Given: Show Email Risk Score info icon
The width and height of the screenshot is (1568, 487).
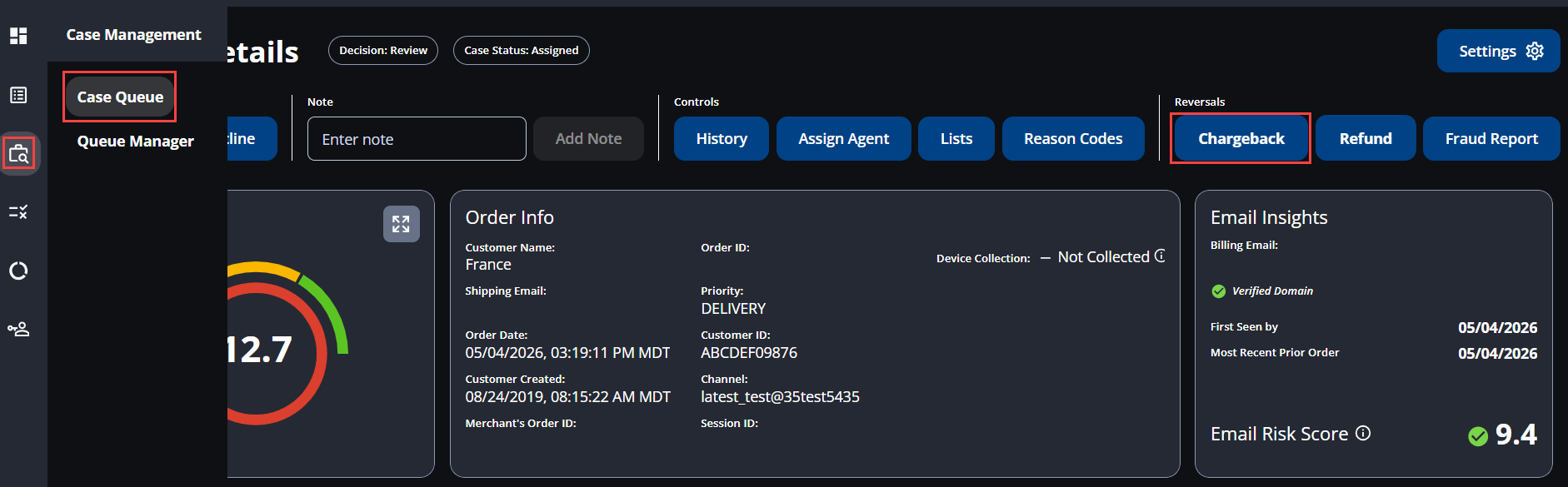Looking at the screenshot, I should pyautogui.click(x=1363, y=433).
